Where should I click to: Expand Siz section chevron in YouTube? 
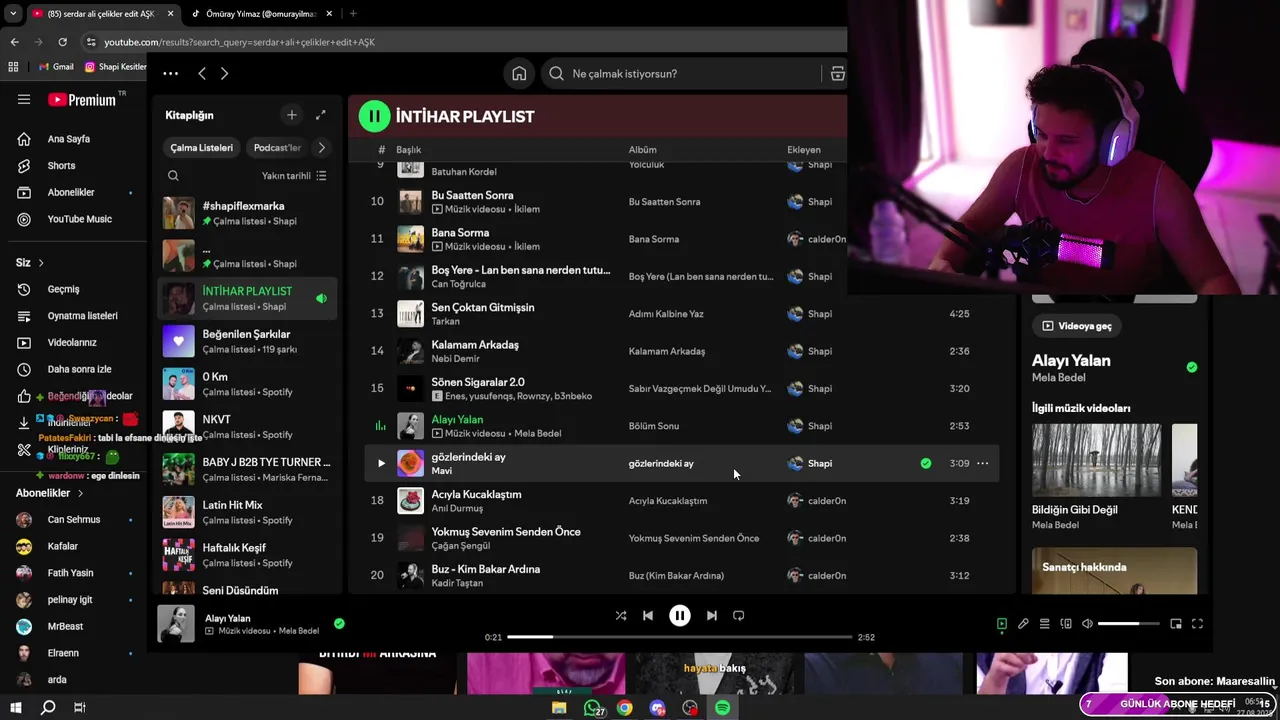41,263
